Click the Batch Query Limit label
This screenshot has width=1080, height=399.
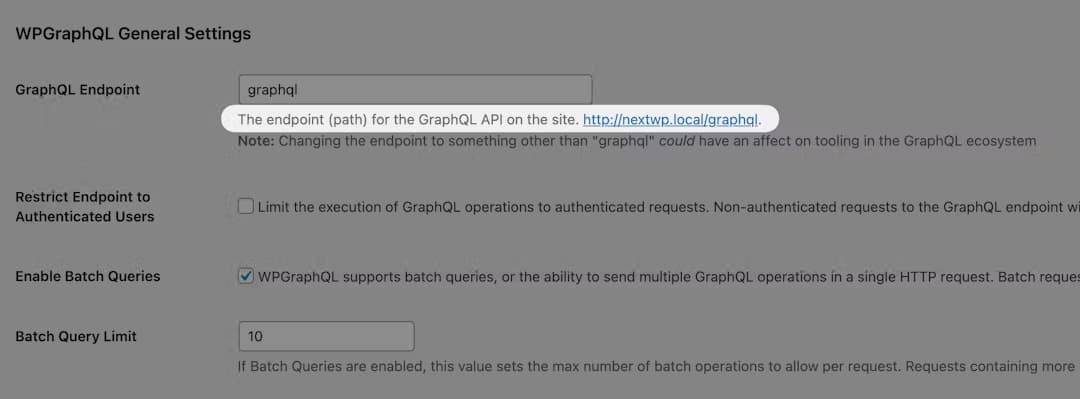click(x=76, y=337)
